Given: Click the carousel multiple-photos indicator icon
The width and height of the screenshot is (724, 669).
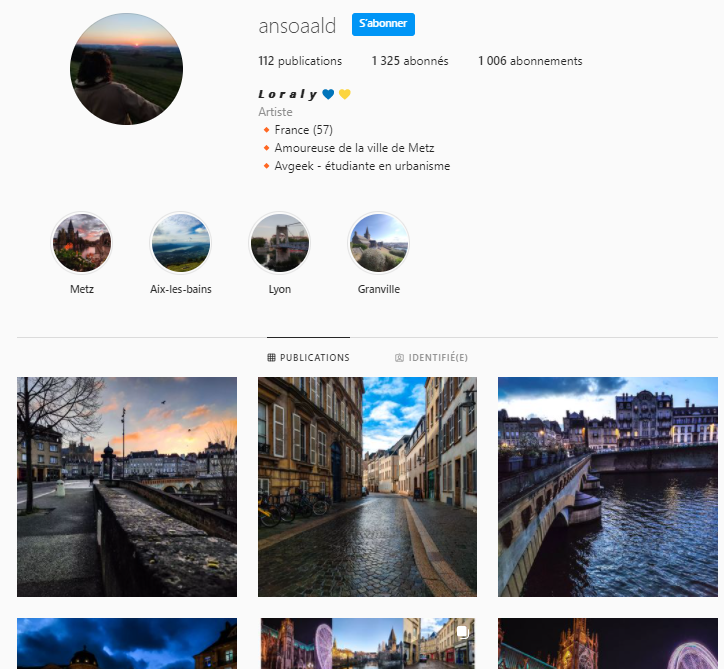Looking at the screenshot, I should 462,632.
